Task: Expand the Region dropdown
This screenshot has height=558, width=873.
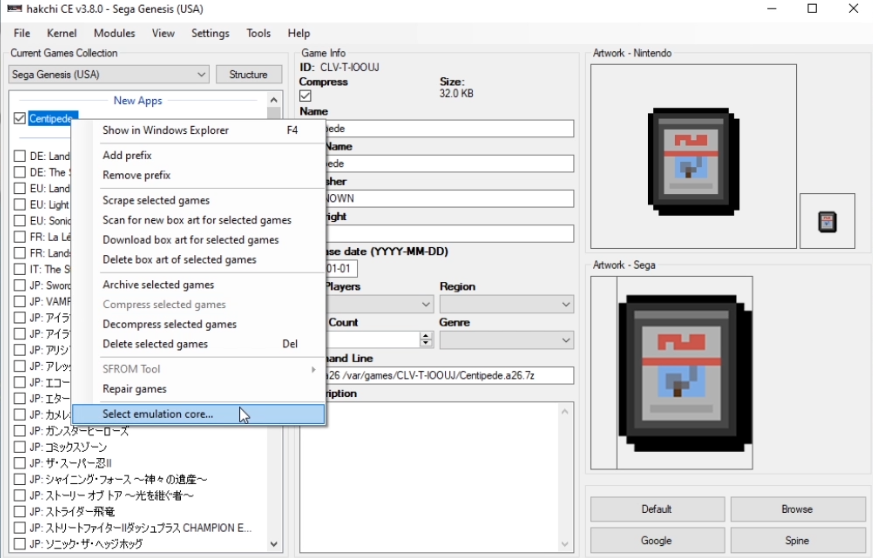Action: coord(507,305)
